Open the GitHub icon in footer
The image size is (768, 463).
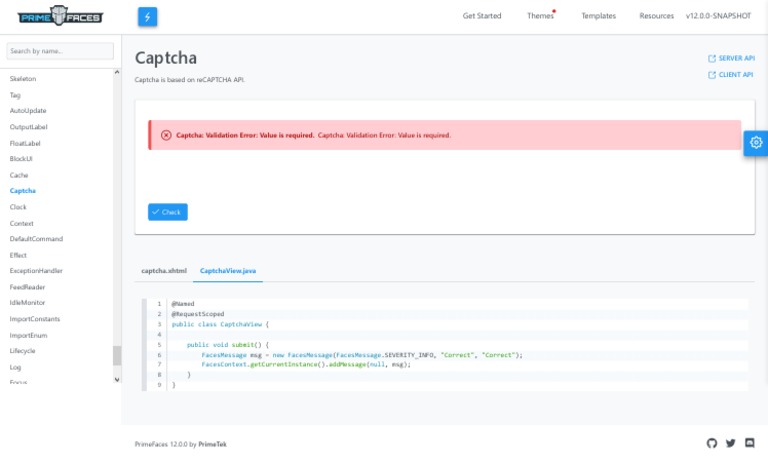[x=712, y=443]
